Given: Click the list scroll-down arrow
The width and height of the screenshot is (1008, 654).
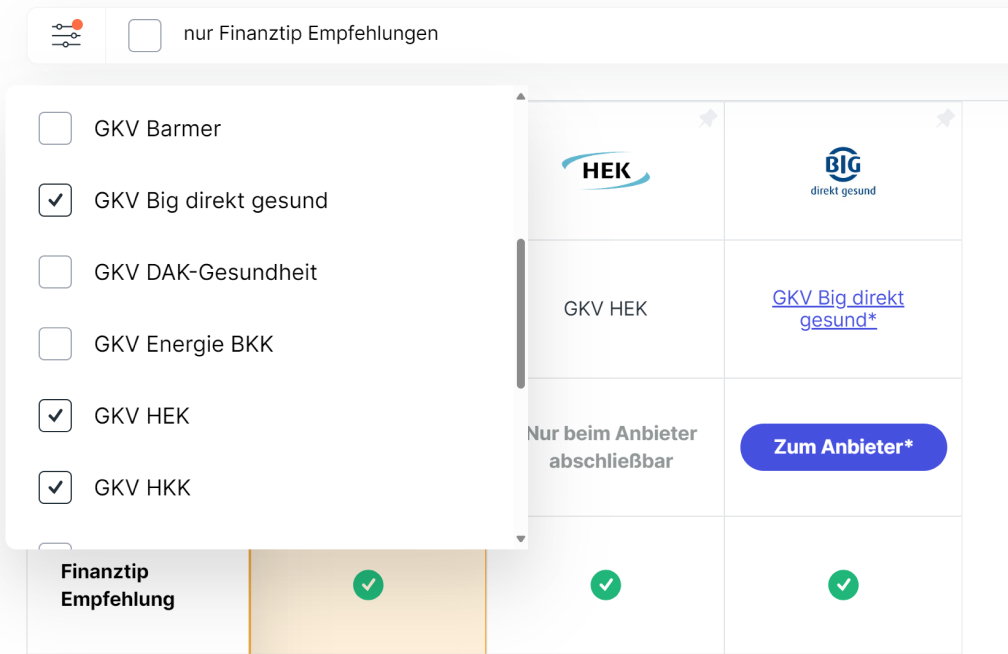Looking at the screenshot, I should point(521,539).
